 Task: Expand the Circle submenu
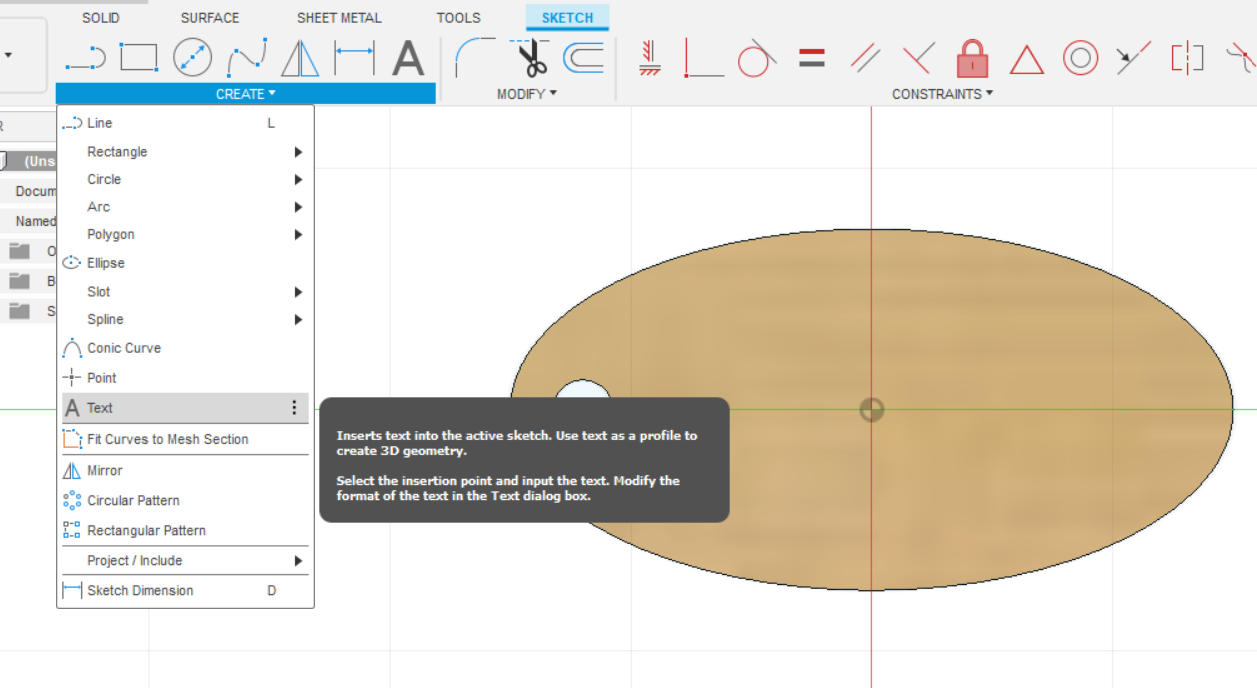click(x=298, y=180)
